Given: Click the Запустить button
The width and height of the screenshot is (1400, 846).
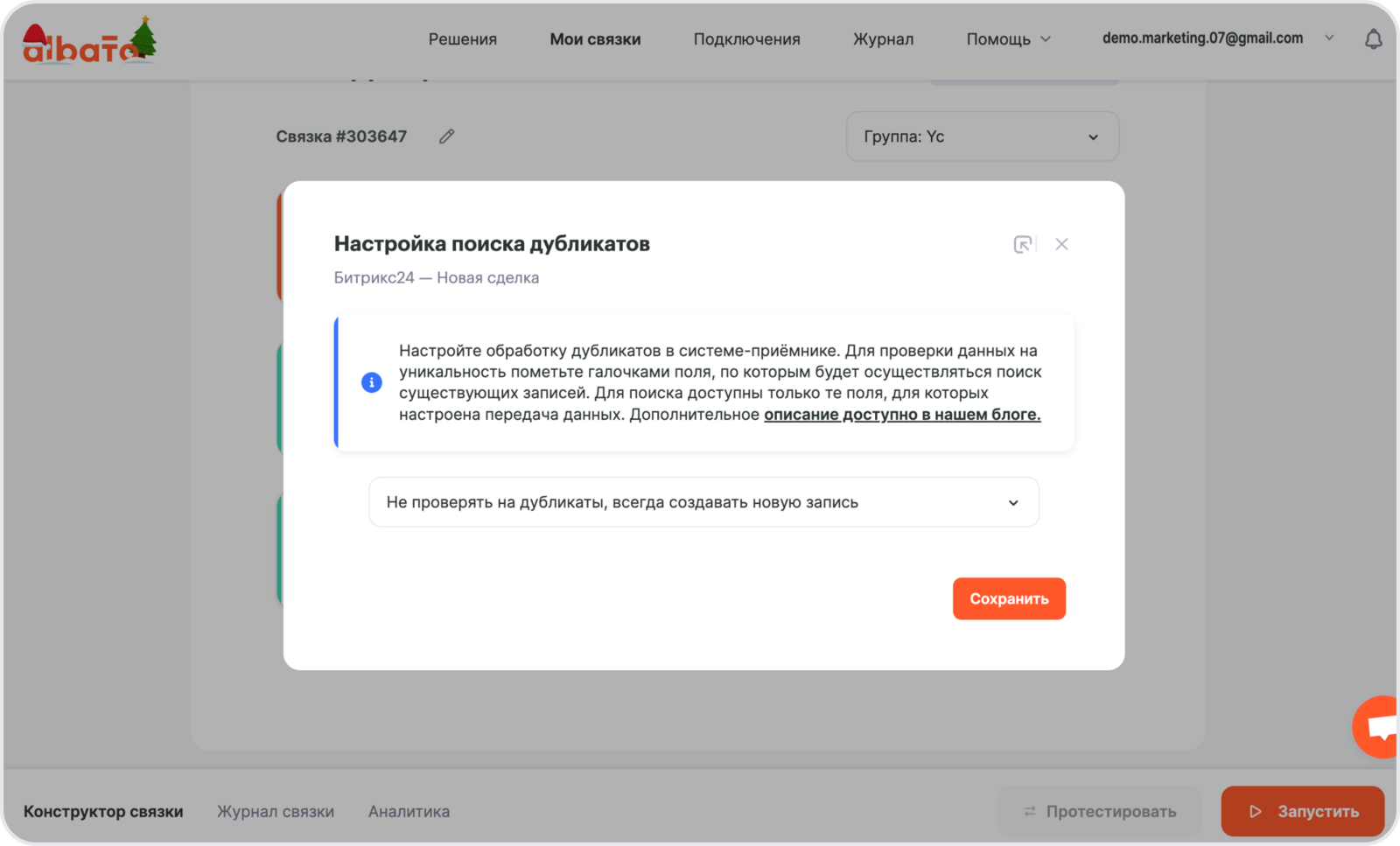Looking at the screenshot, I should pos(1302,811).
